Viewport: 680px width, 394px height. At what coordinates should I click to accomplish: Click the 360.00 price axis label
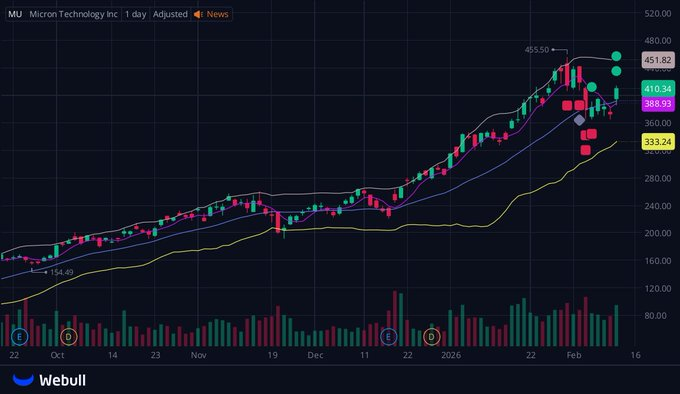click(658, 123)
